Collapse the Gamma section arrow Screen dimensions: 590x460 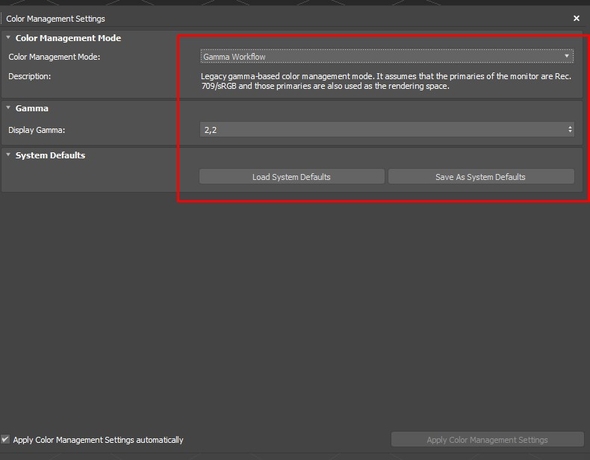8,108
